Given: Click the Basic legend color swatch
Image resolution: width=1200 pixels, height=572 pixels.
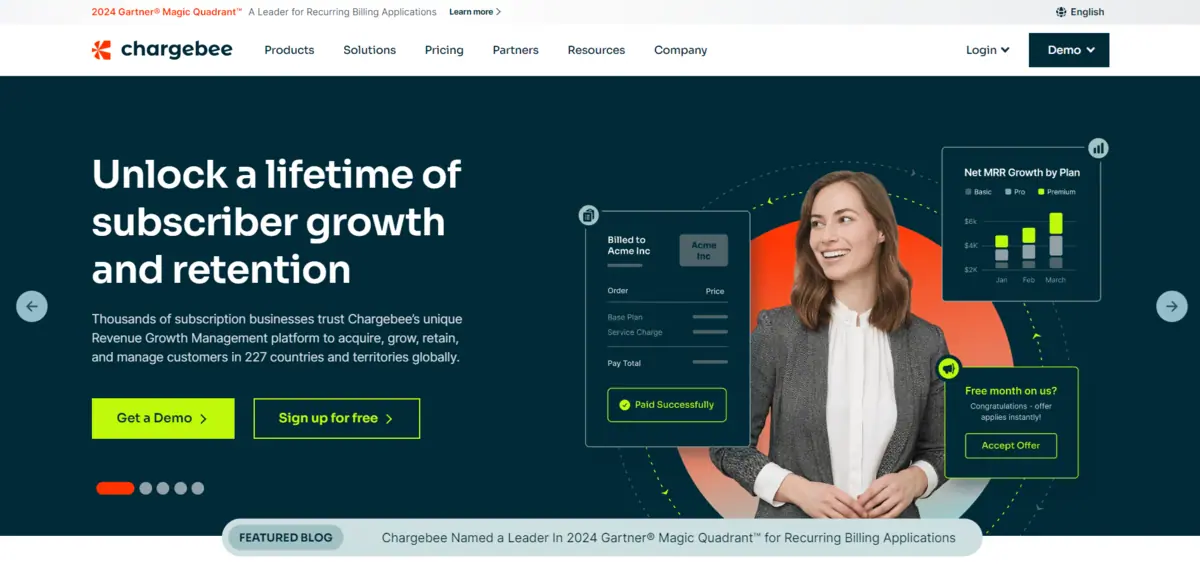Looking at the screenshot, I should 968,191.
